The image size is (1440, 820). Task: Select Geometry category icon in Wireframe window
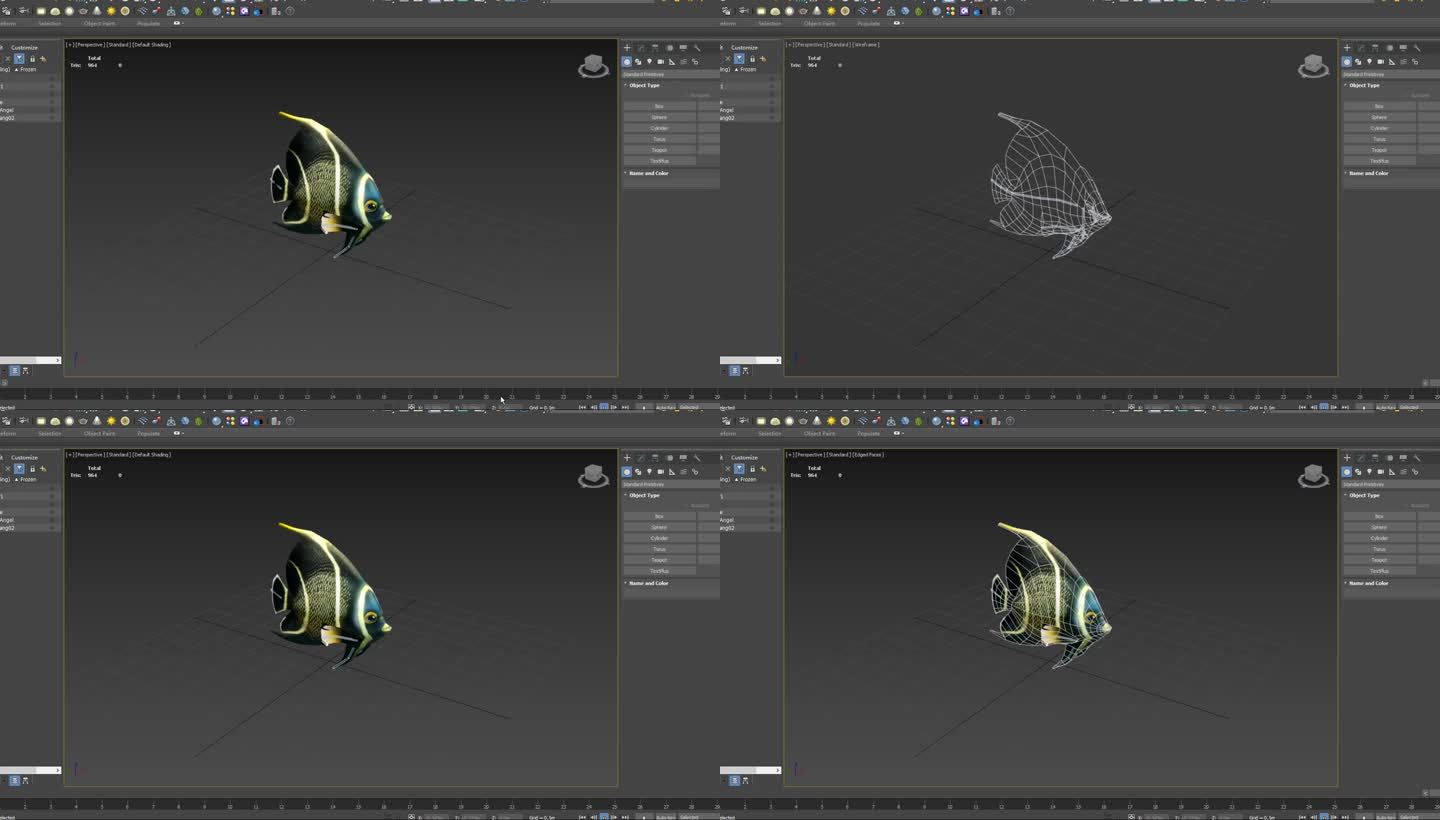click(x=1347, y=62)
